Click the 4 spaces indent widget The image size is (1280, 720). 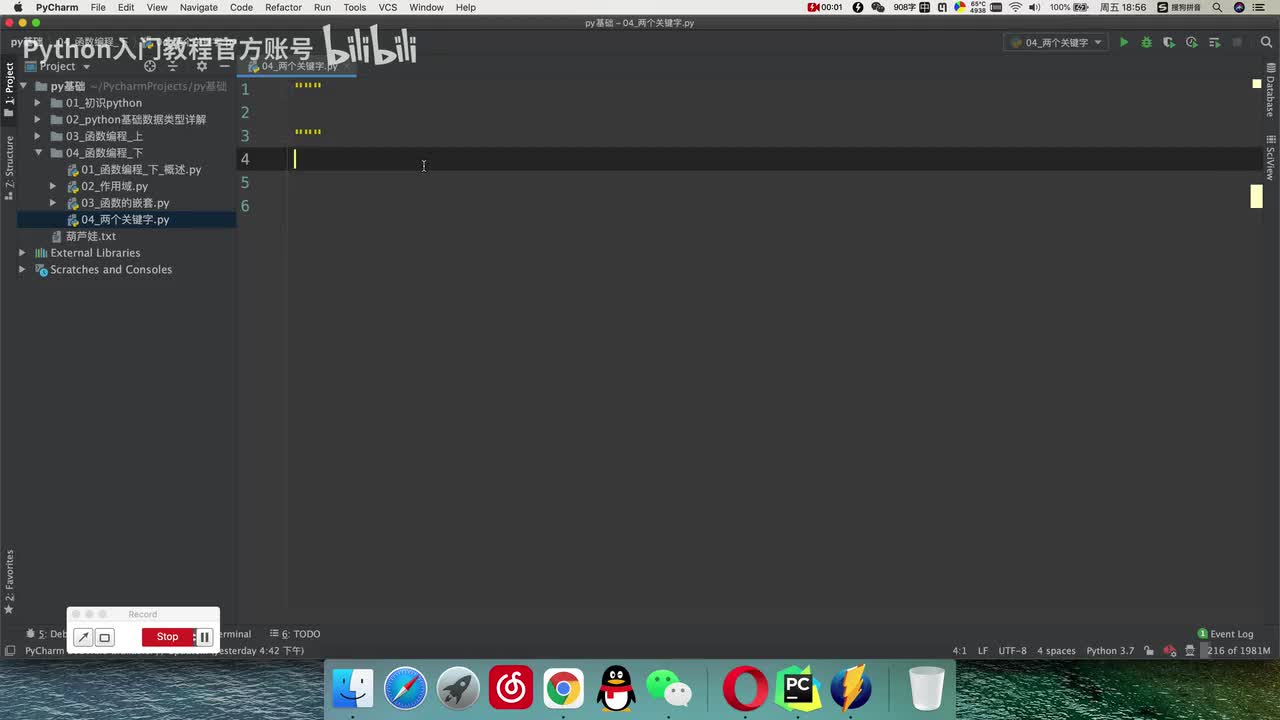[x=1056, y=651]
